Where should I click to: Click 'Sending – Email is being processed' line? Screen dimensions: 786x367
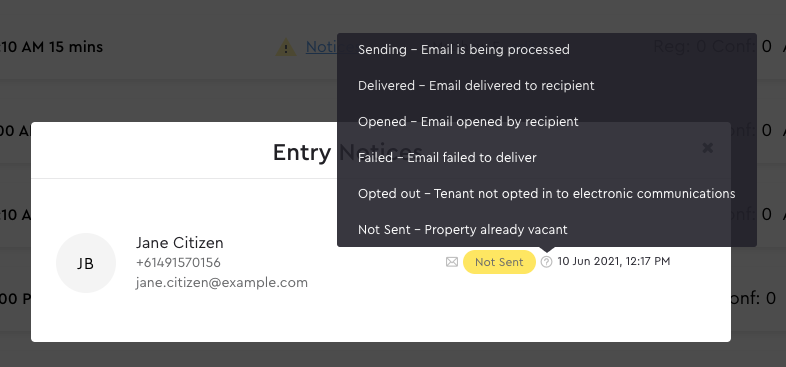pyautogui.click(x=464, y=50)
